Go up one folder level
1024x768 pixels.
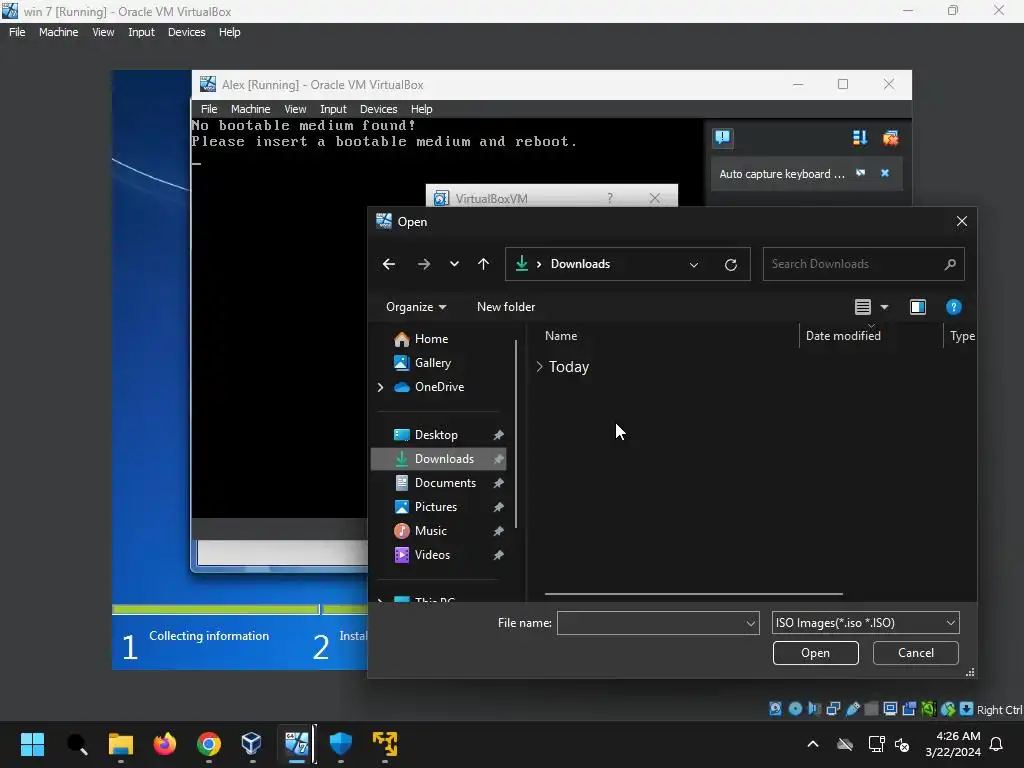pyautogui.click(x=483, y=264)
